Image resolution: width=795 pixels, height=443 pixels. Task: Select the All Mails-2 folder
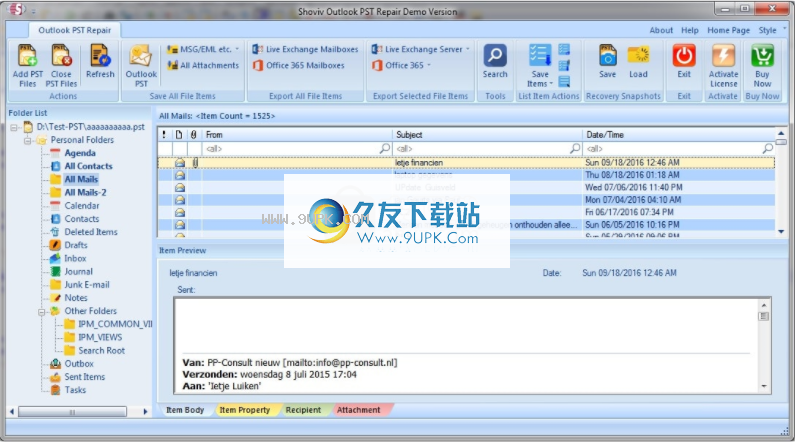(85, 193)
